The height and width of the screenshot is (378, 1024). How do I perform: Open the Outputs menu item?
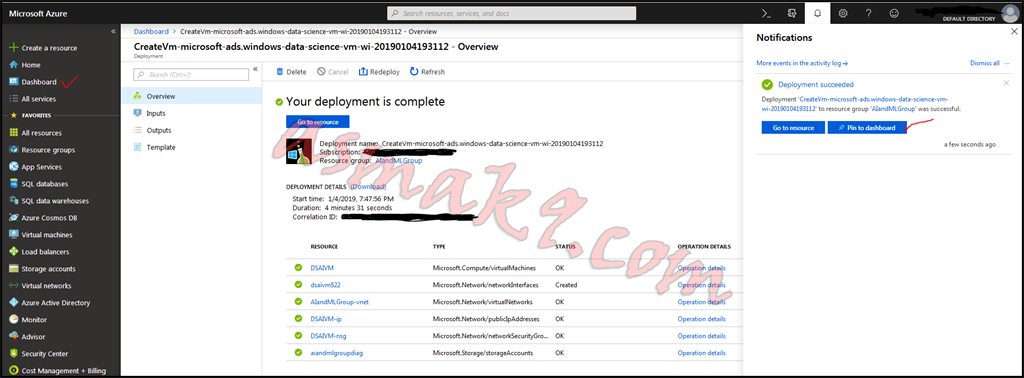[191, 130]
